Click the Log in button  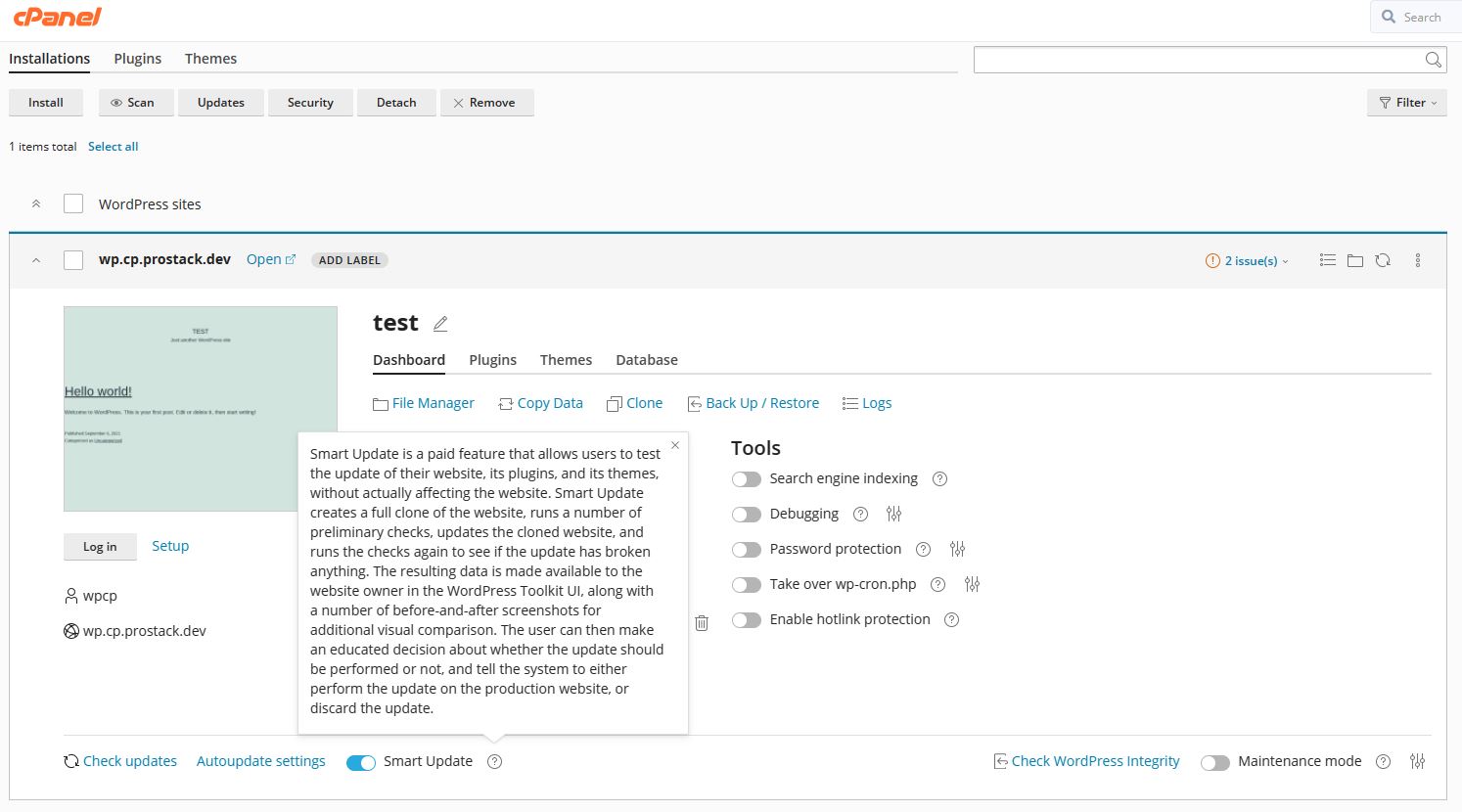pyautogui.click(x=100, y=547)
